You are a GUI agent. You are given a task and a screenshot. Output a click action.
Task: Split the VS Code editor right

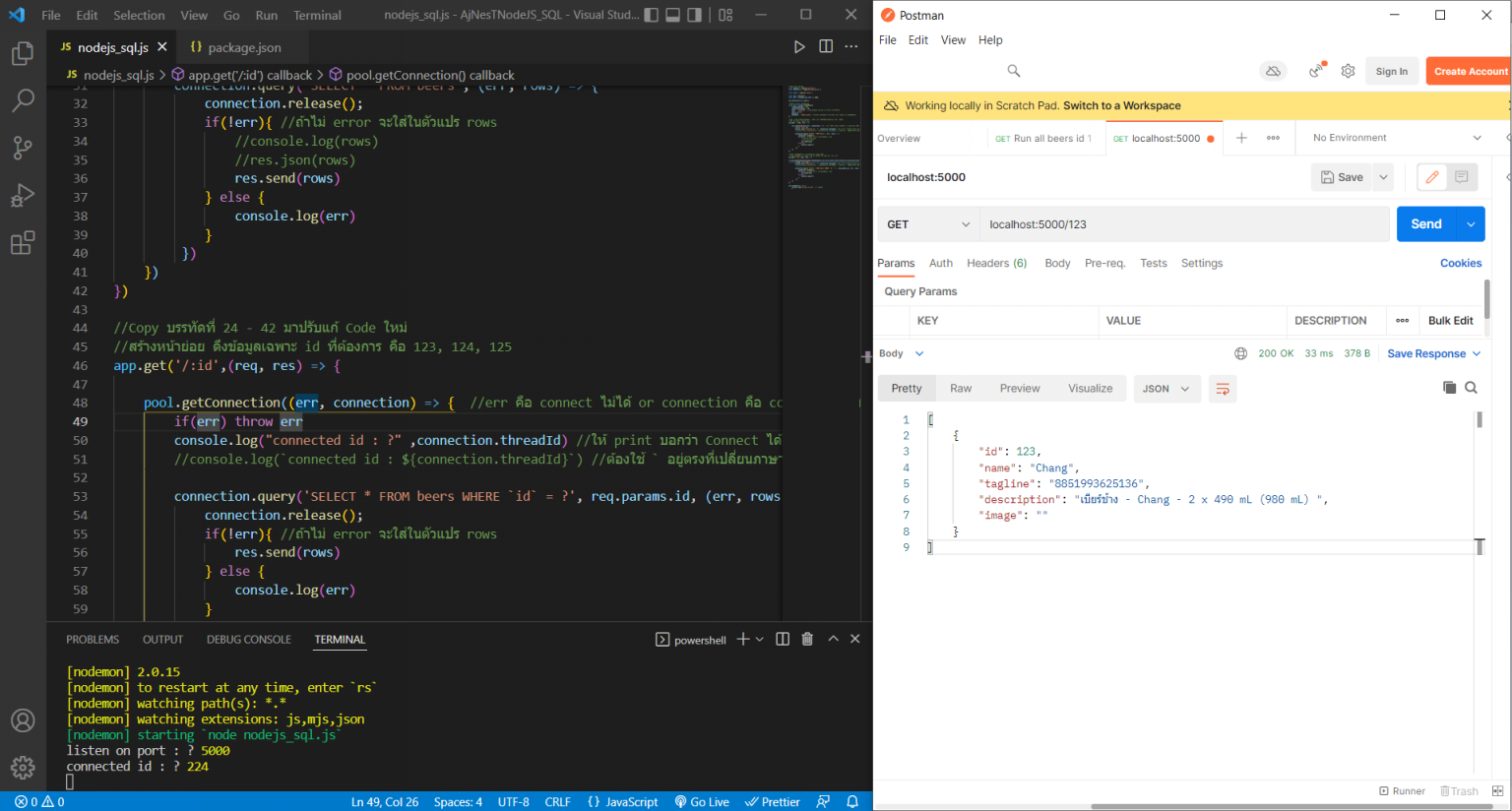[826, 46]
